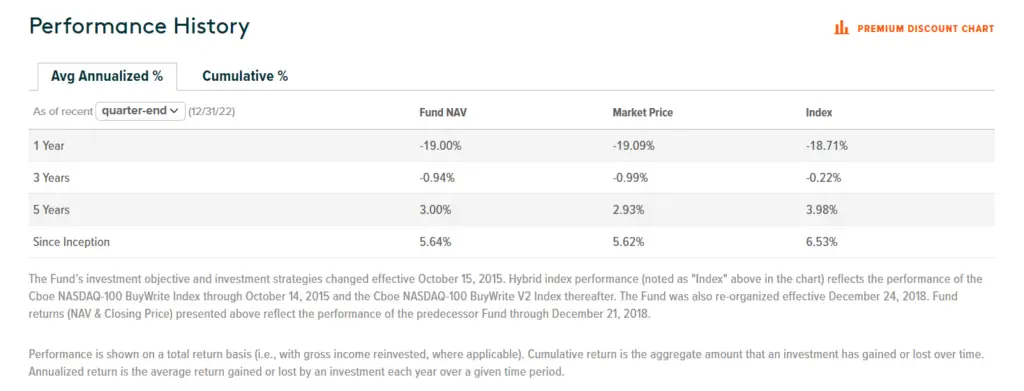Open the Premium Discount Chart link
The width and height of the screenshot is (1024, 391).
click(914, 28)
